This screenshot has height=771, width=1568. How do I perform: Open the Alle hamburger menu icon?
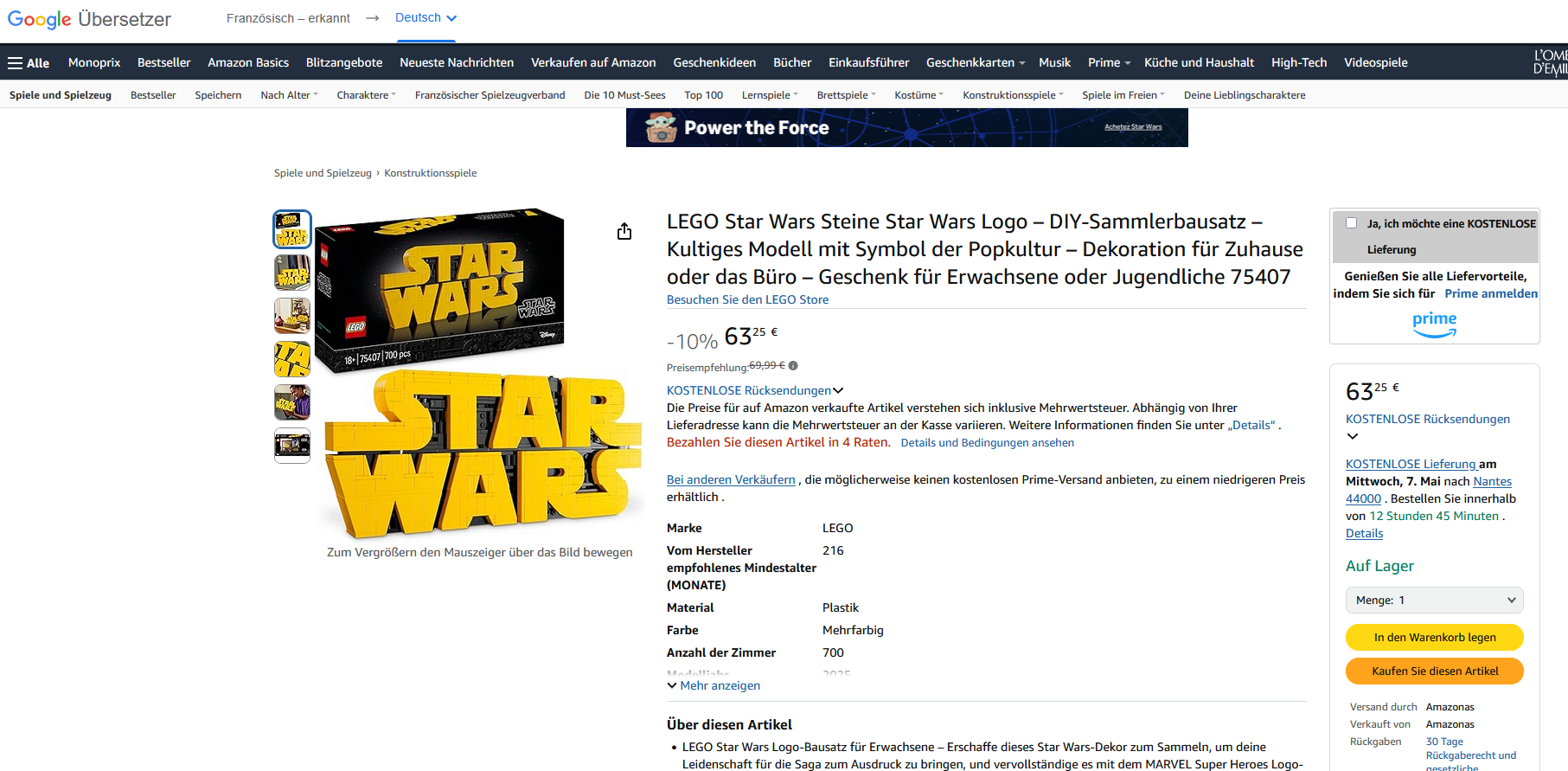pos(15,63)
